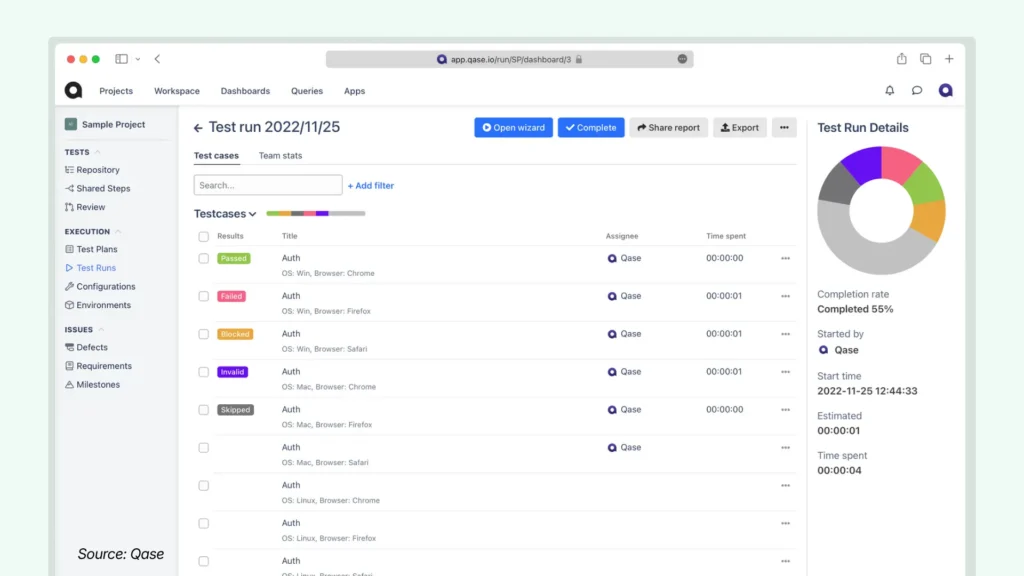Click the Sample Project icon in sidebar

click(71, 124)
